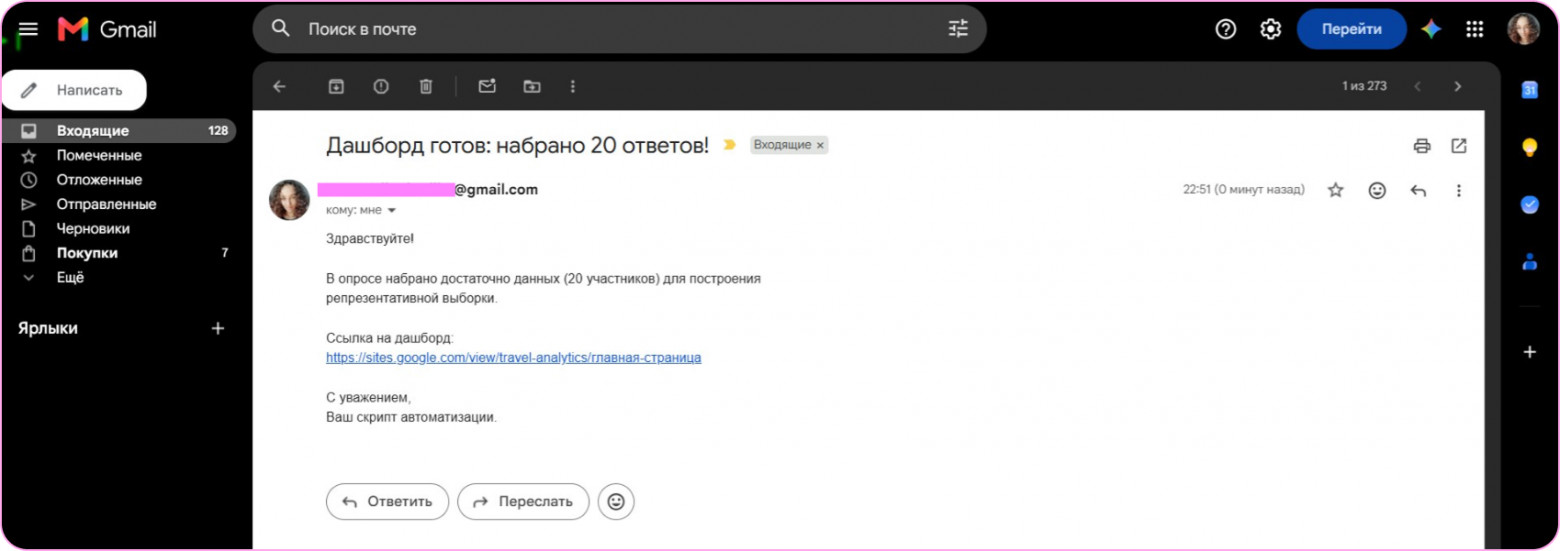Mark the message as unread
The image size is (1560, 551).
click(x=487, y=87)
